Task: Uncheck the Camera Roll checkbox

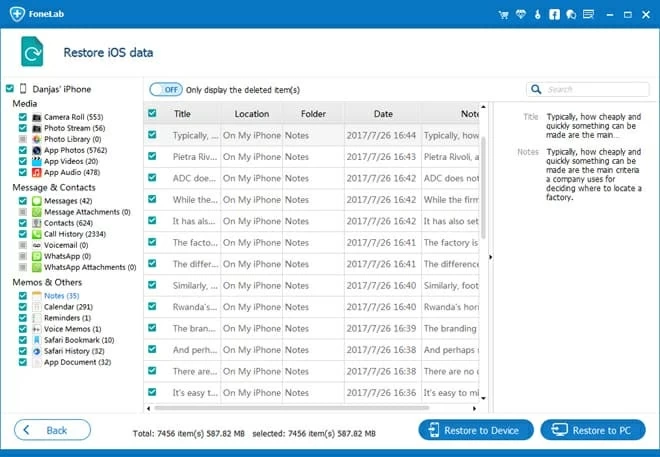Action: 23,117
